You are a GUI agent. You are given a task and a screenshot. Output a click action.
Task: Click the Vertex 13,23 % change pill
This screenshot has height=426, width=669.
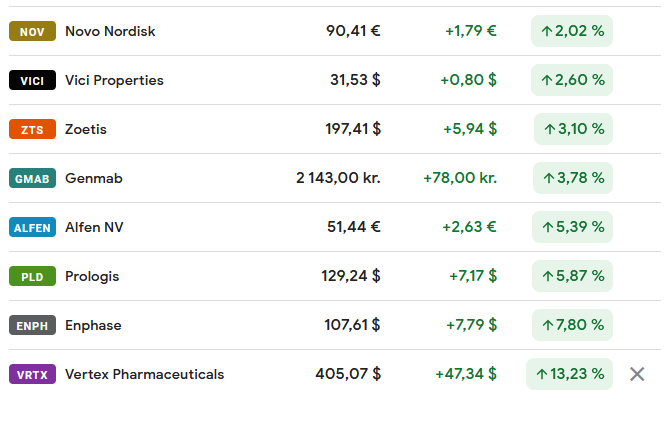click(569, 374)
